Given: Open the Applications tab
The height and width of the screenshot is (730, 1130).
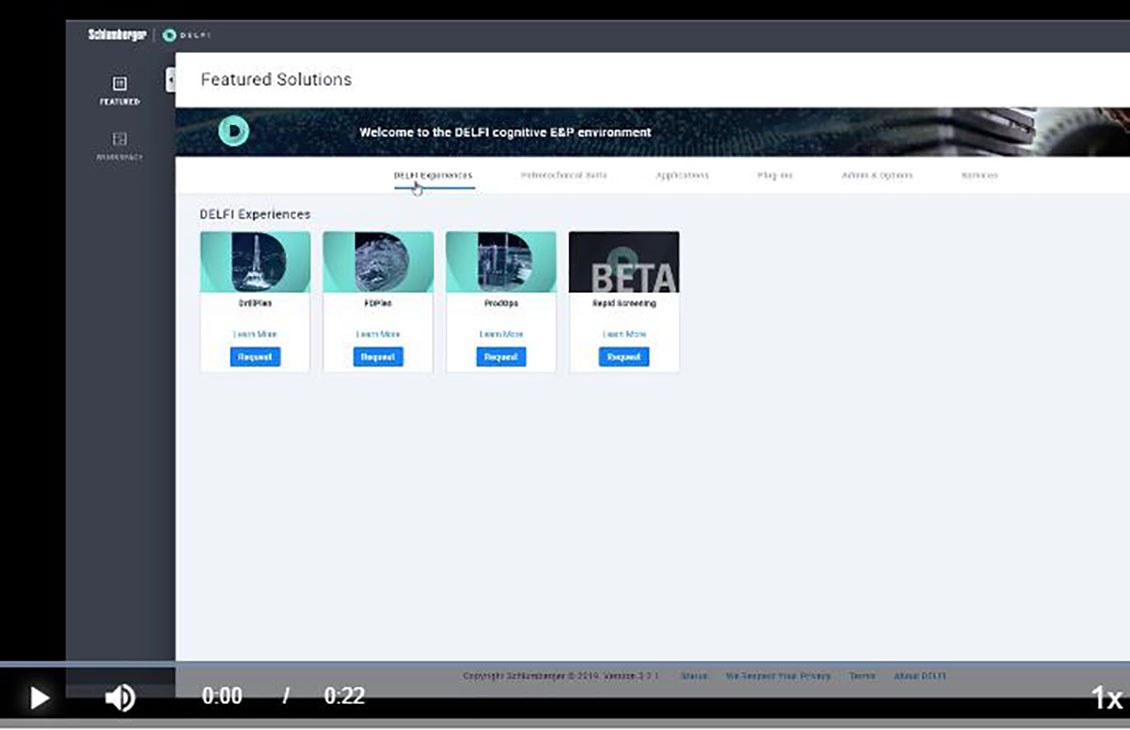Looking at the screenshot, I should coord(682,175).
